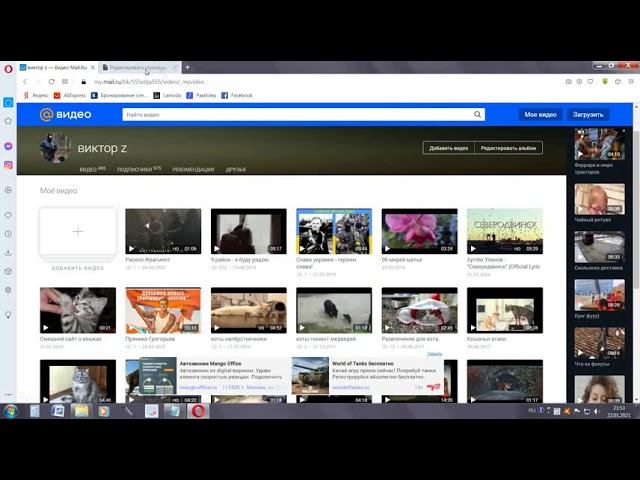Click the Mango Office advertisement

(x=215, y=376)
